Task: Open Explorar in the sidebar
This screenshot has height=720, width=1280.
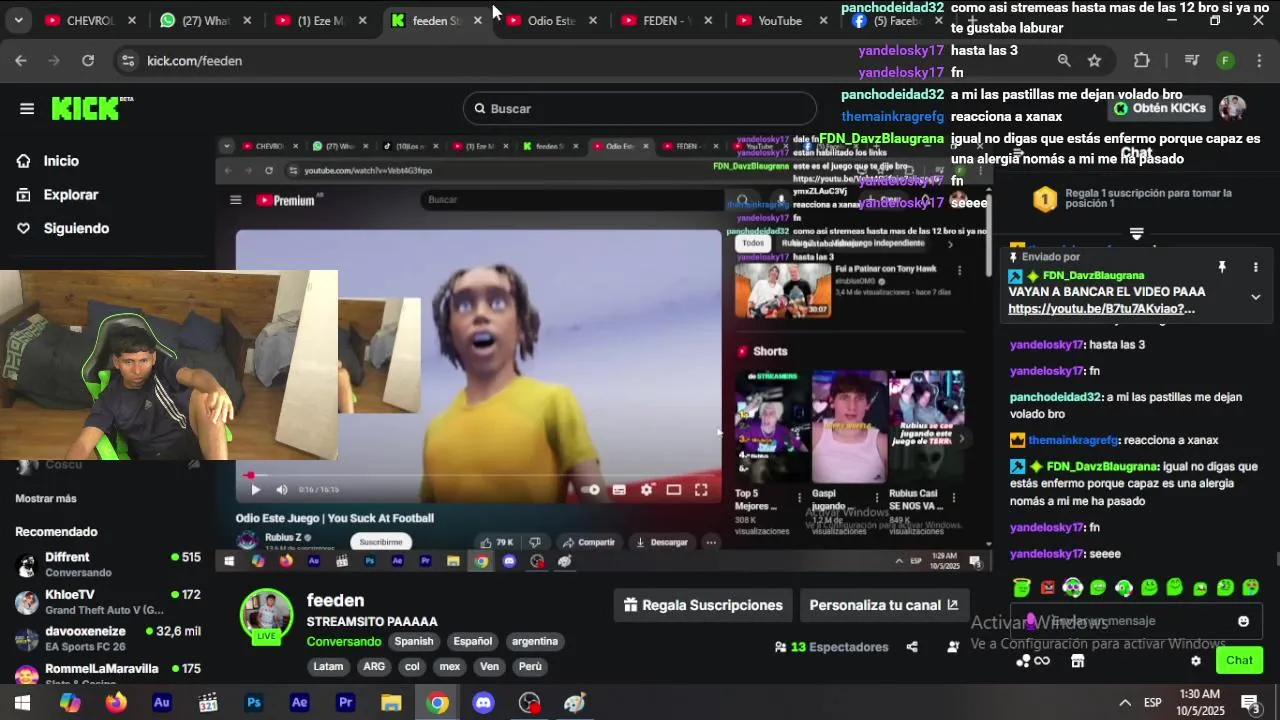Action: (x=70, y=195)
